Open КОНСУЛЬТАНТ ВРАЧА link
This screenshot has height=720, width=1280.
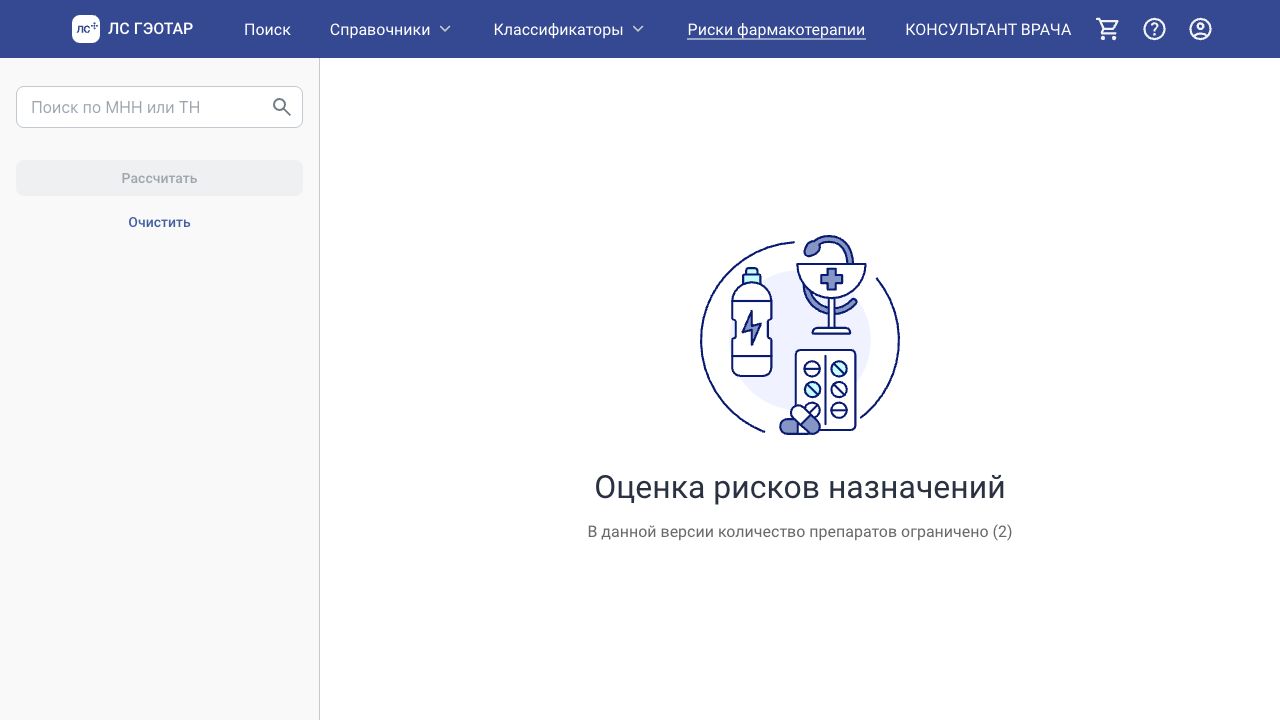click(x=988, y=29)
